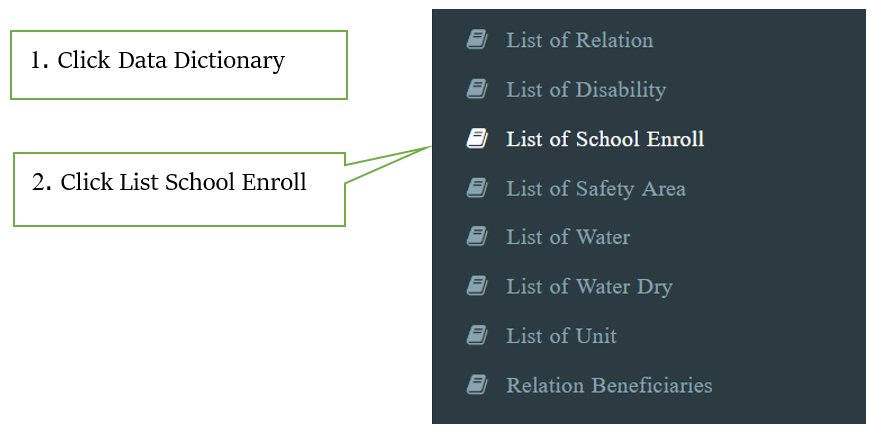Click the book icon beside List of Safety Area
The image size is (873, 431).
point(477,188)
